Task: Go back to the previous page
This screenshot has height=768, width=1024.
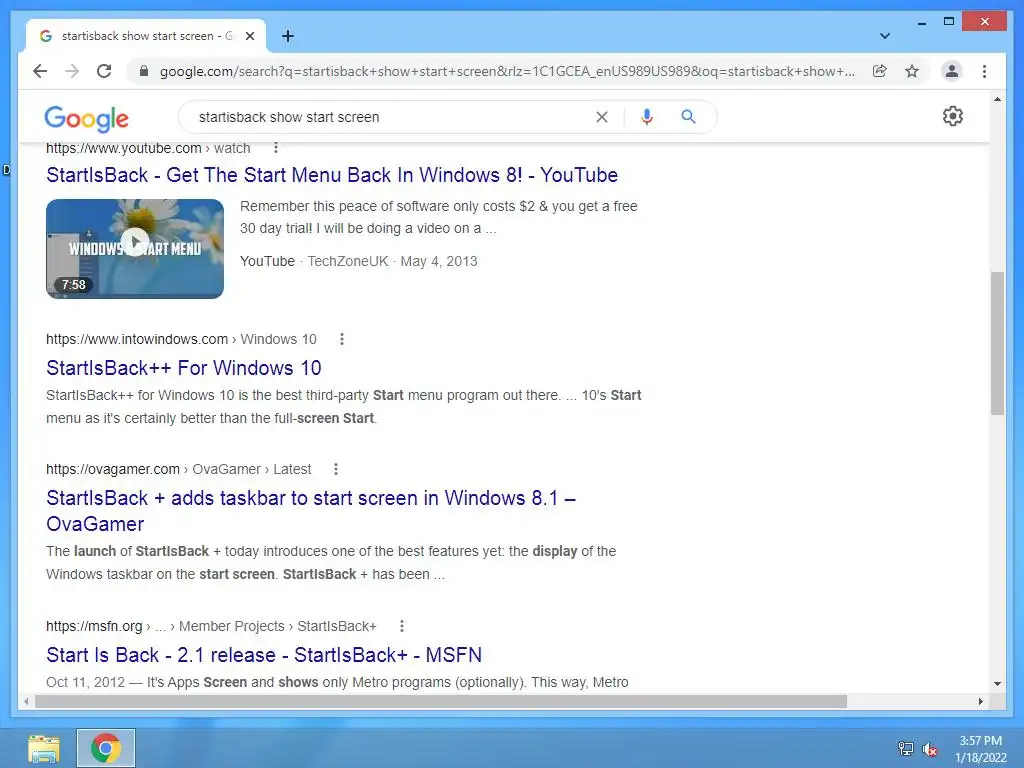Action: tap(40, 71)
